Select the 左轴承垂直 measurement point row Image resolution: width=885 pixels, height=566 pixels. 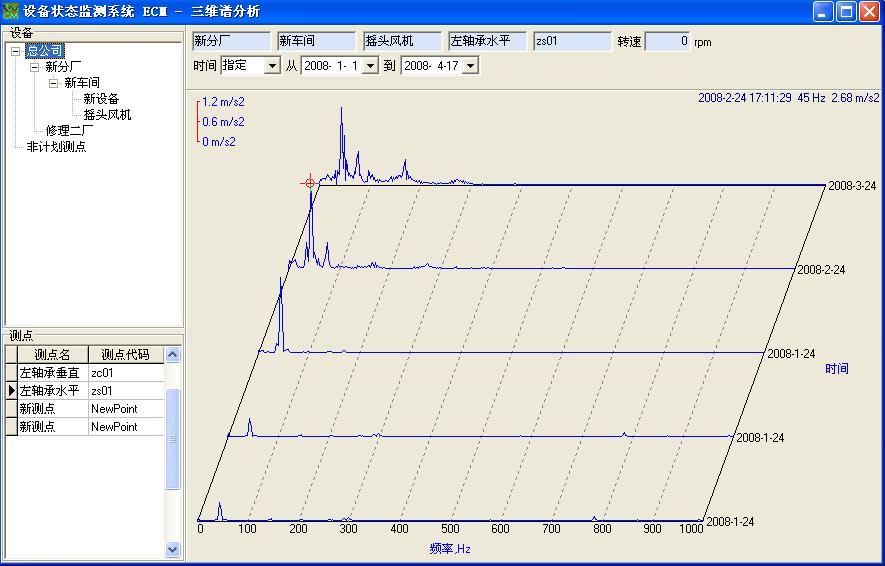click(x=52, y=373)
